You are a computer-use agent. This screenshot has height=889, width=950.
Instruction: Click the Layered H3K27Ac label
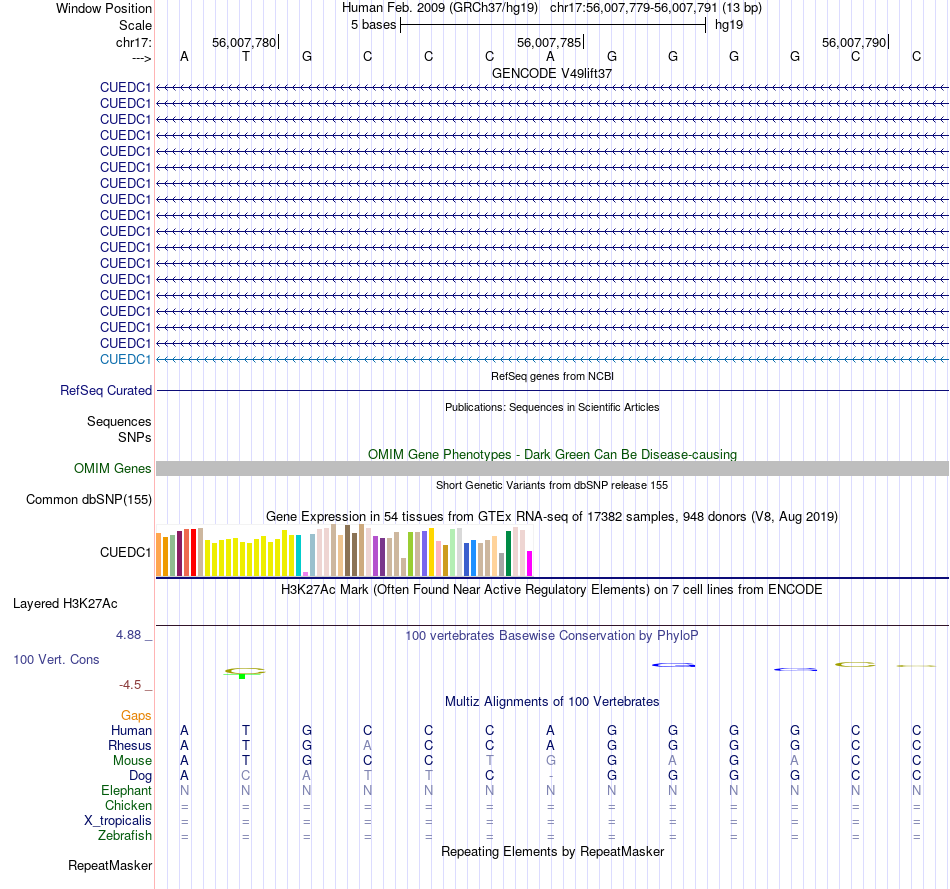coord(65,604)
